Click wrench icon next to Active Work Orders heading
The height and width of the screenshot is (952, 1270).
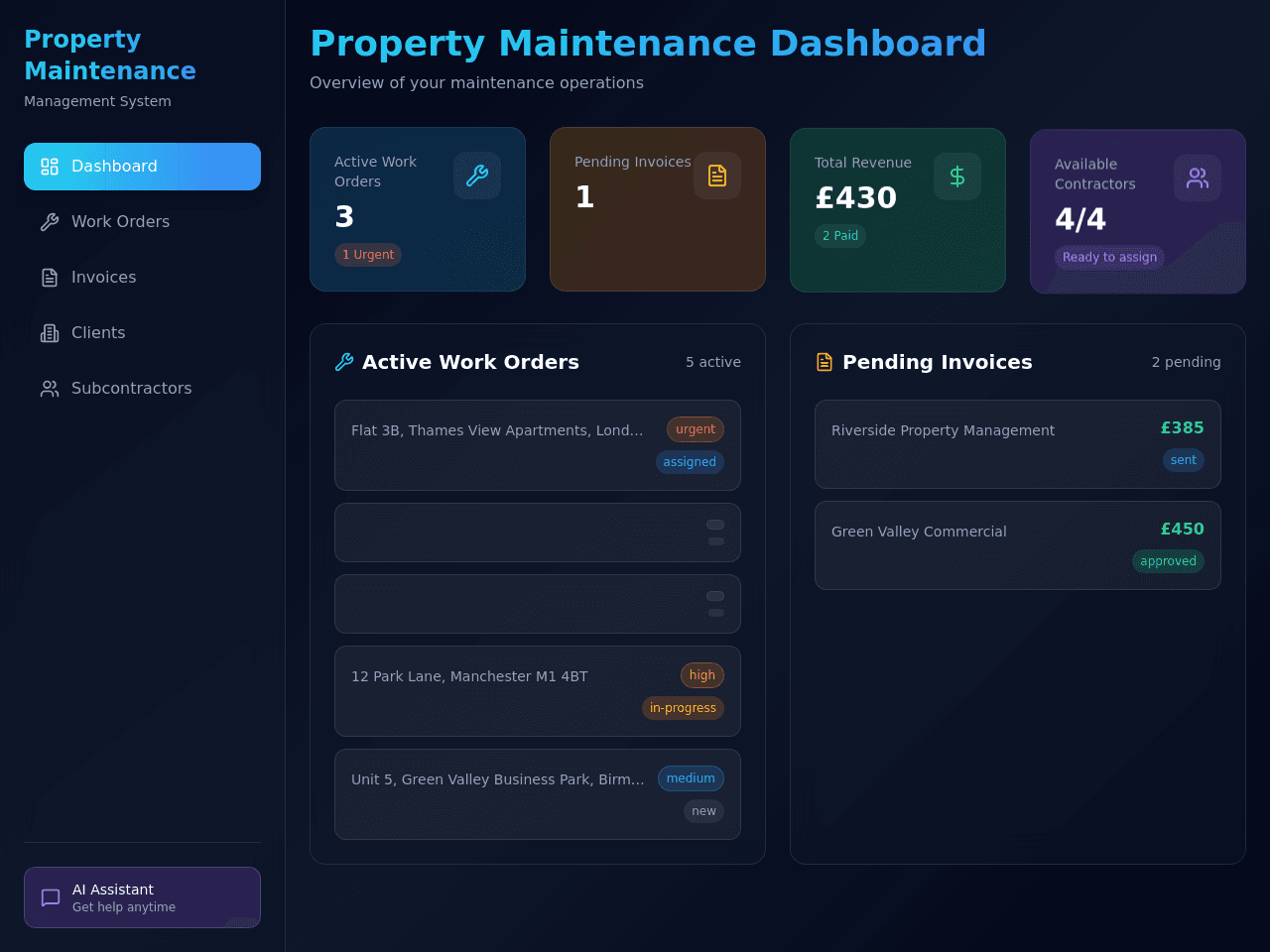tap(344, 362)
